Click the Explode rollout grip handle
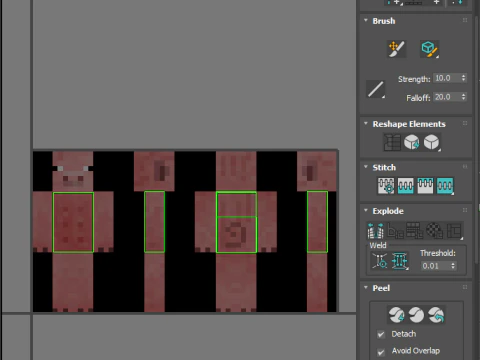 (x=465, y=210)
